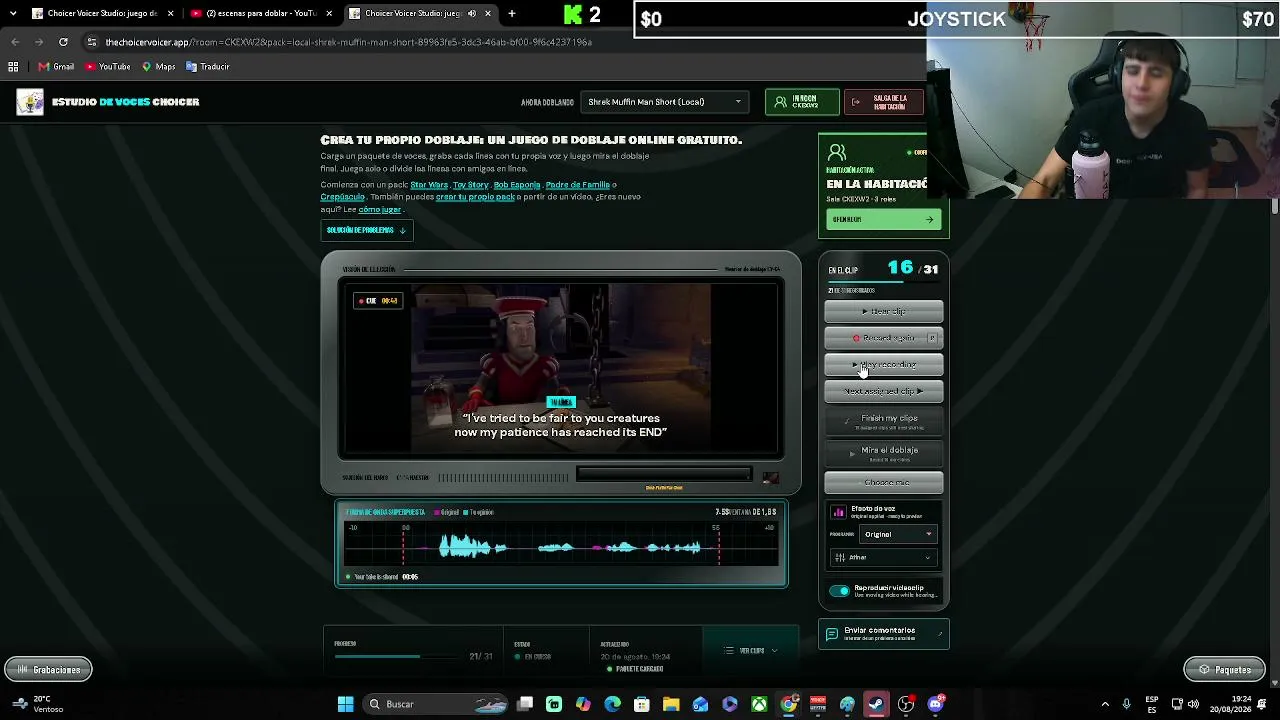This screenshot has height=720, width=1280.
Task: Click the Choose mic button
Action: 883,483
